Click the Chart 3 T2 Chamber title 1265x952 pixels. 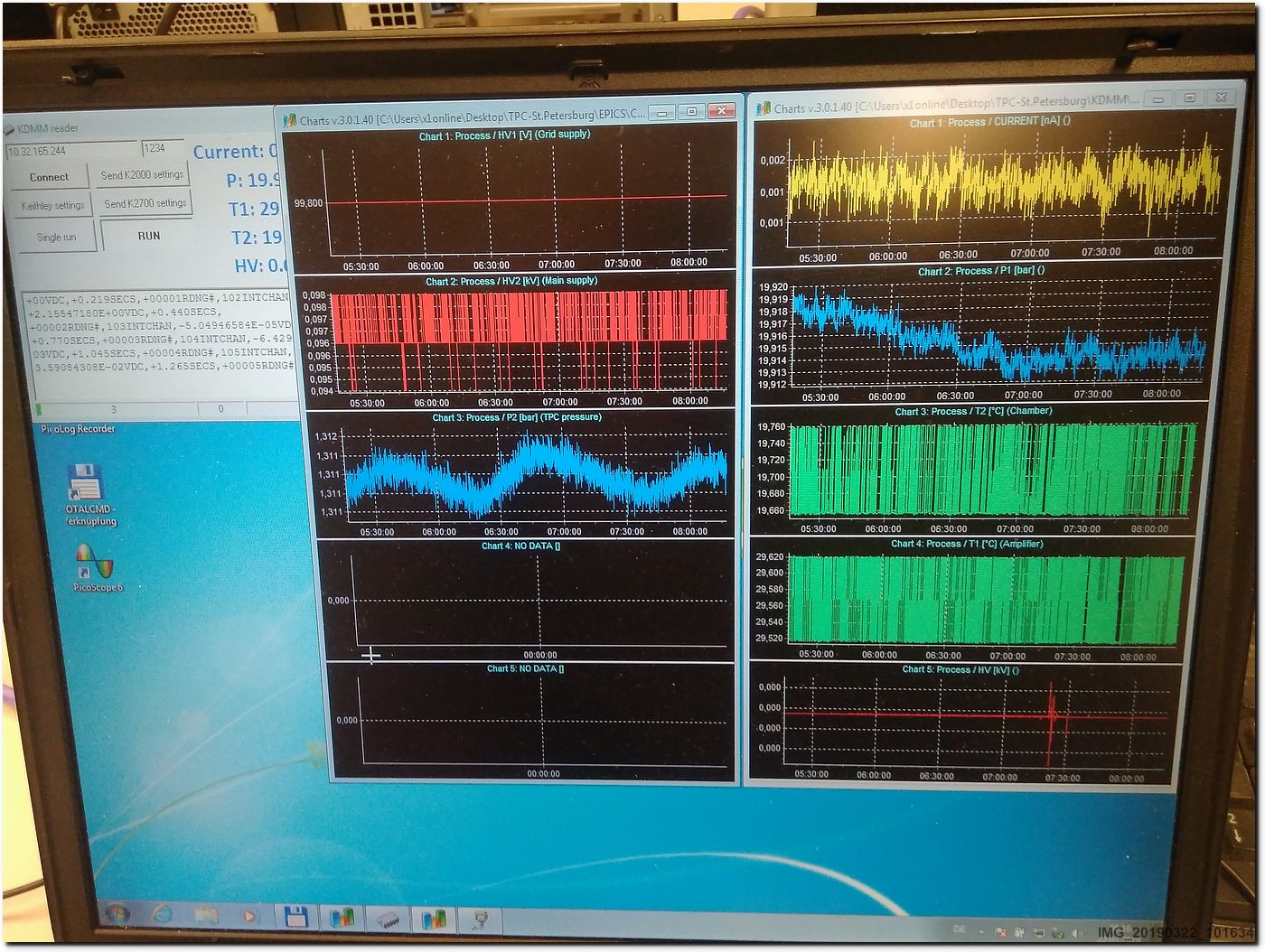click(973, 411)
